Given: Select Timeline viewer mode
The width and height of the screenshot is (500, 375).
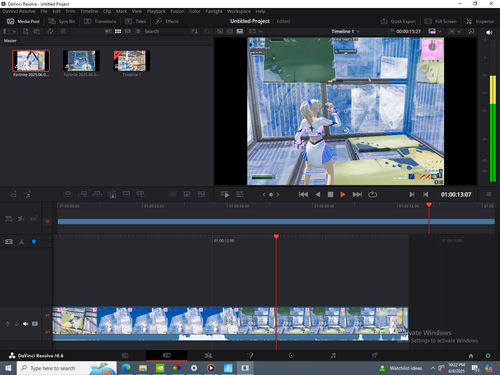Looking at the screenshot, I should click(240, 31).
